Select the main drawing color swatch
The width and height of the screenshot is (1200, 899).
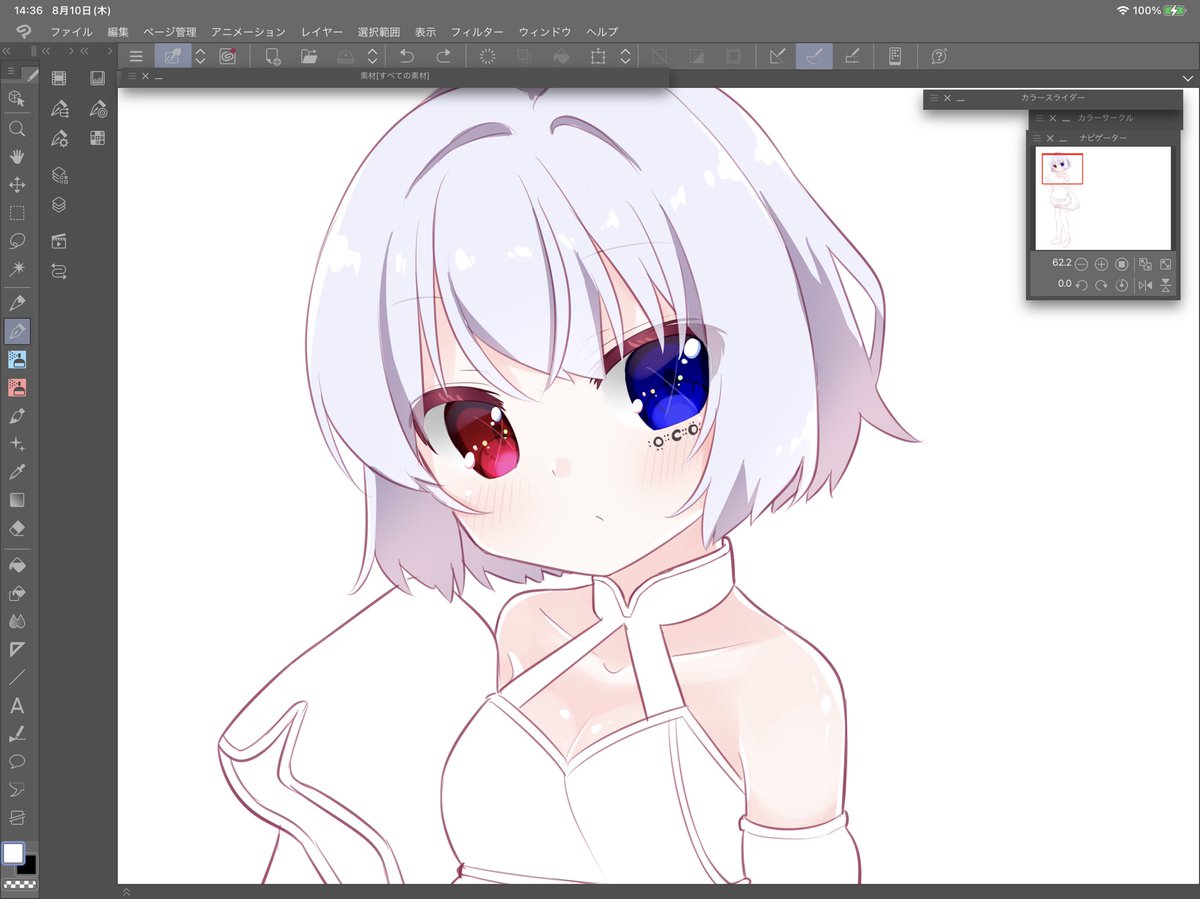[13, 853]
